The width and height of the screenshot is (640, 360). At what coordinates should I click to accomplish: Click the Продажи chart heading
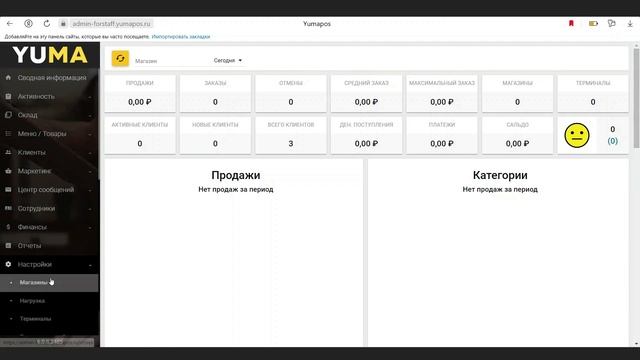[236, 175]
